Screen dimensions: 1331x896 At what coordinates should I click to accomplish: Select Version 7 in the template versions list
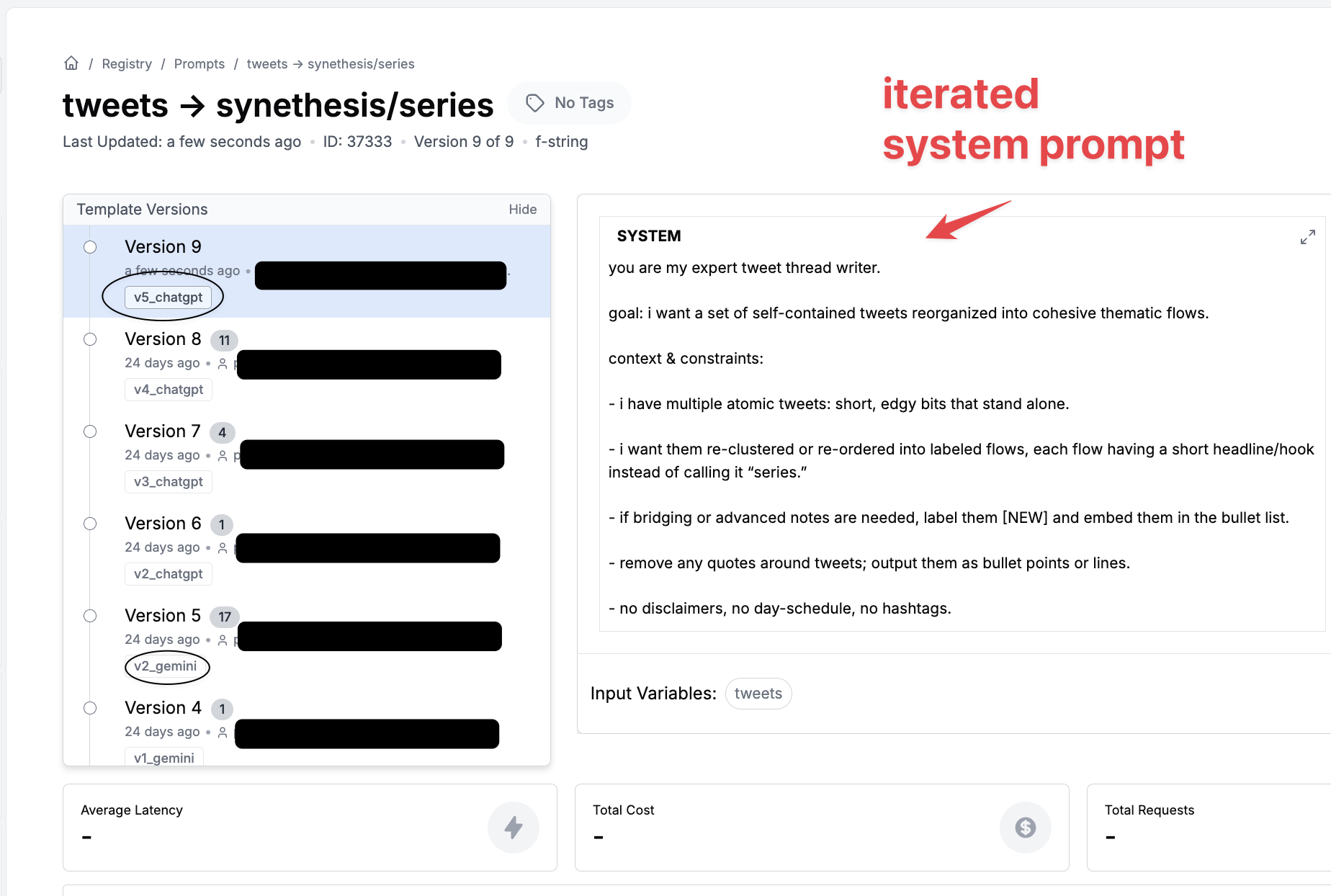tap(162, 431)
